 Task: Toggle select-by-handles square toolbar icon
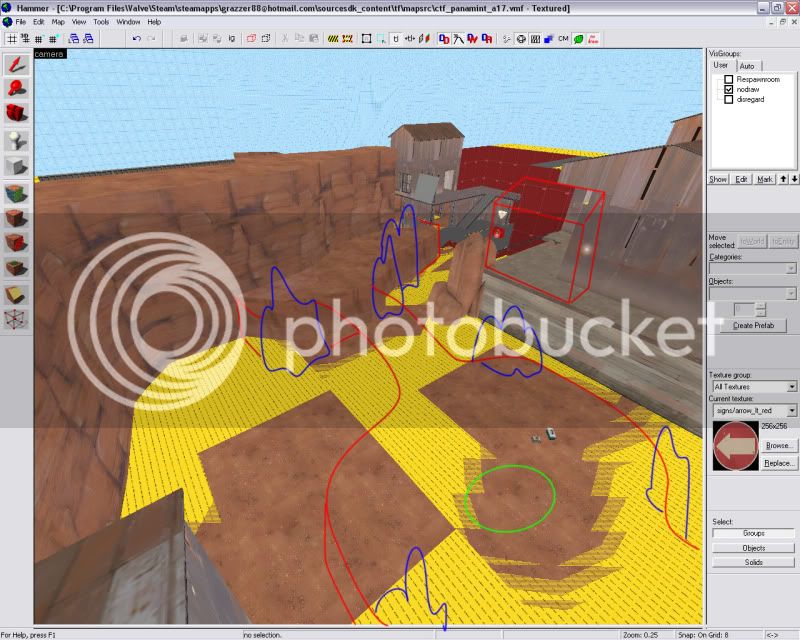(366, 39)
